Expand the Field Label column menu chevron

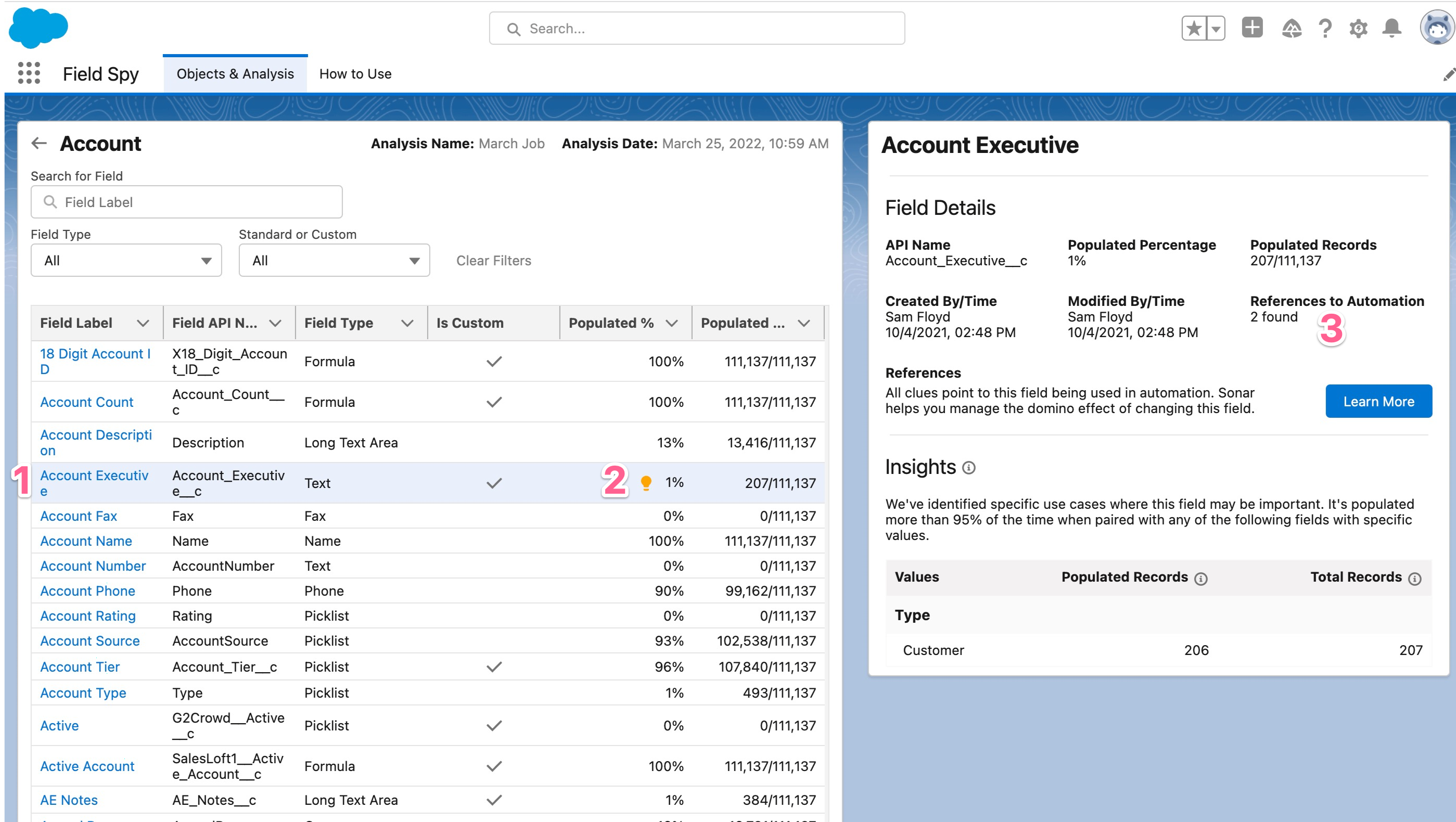(x=143, y=323)
